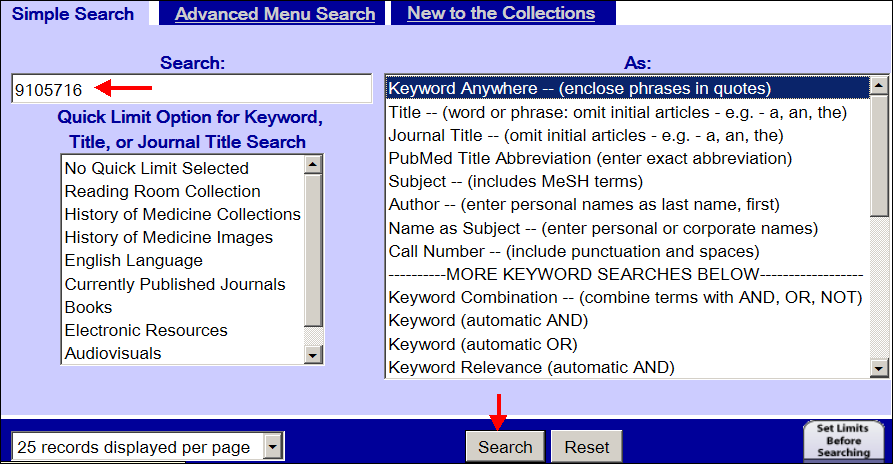The width and height of the screenshot is (893, 464).
Task: Choose PubMed Title Abbreviation search option
Action: [590, 158]
